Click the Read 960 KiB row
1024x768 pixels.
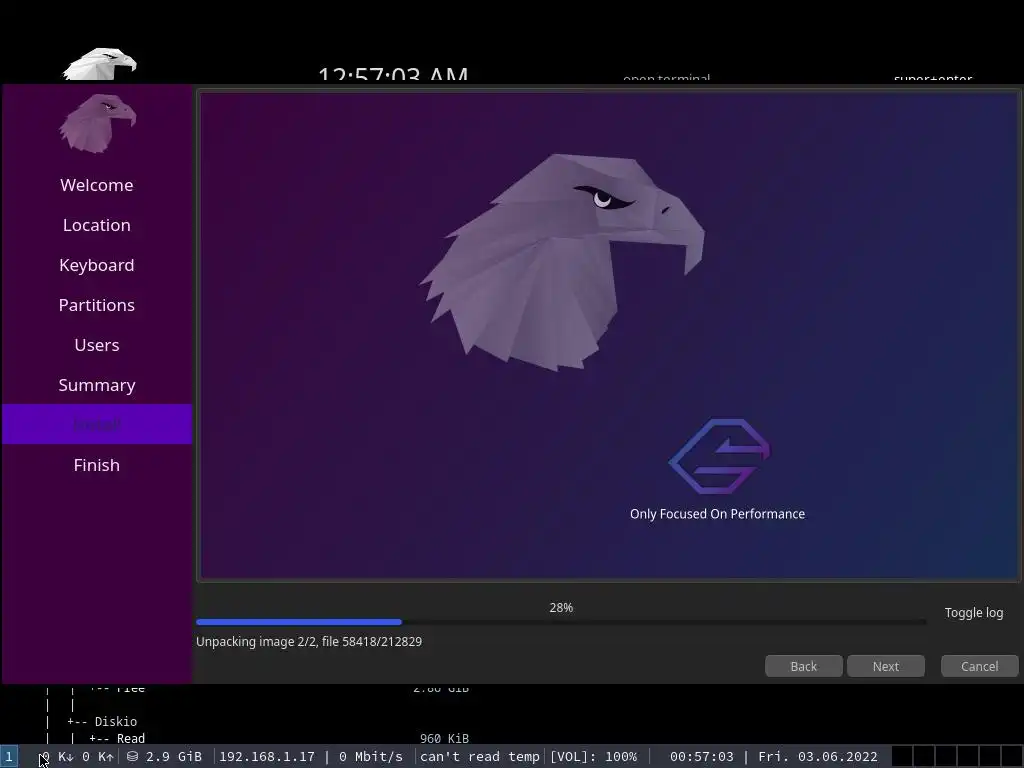click(279, 739)
